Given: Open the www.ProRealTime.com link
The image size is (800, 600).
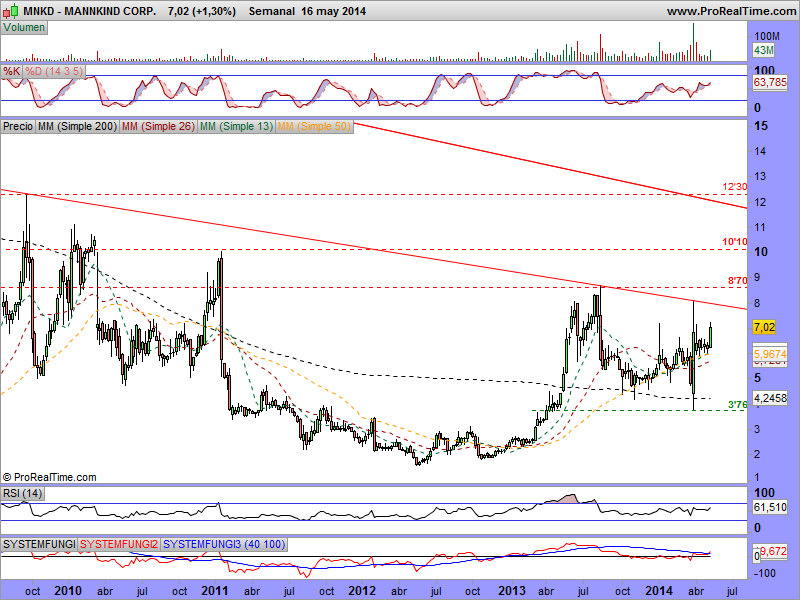Looking at the screenshot, I should click(x=731, y=11).
